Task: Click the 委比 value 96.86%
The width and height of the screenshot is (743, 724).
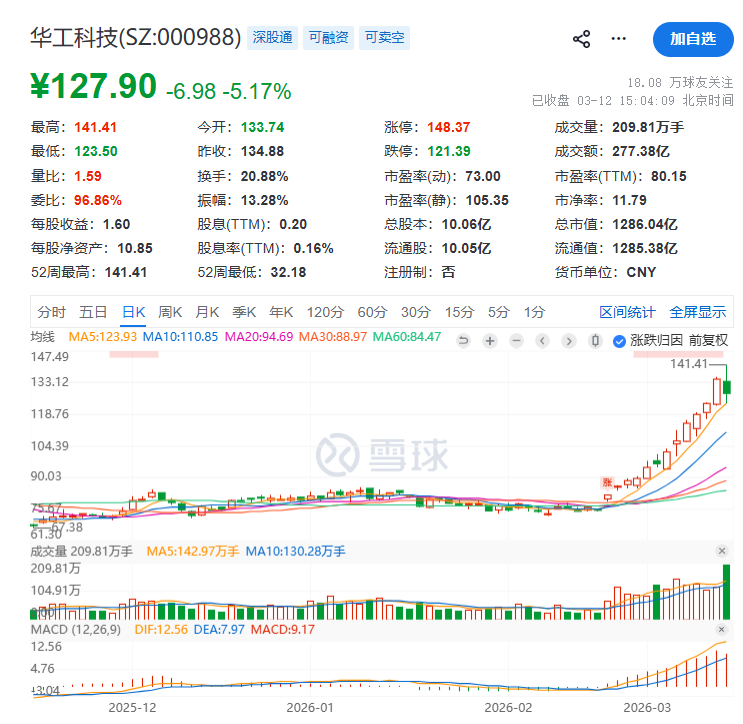Action: click(x=98, y=200)
